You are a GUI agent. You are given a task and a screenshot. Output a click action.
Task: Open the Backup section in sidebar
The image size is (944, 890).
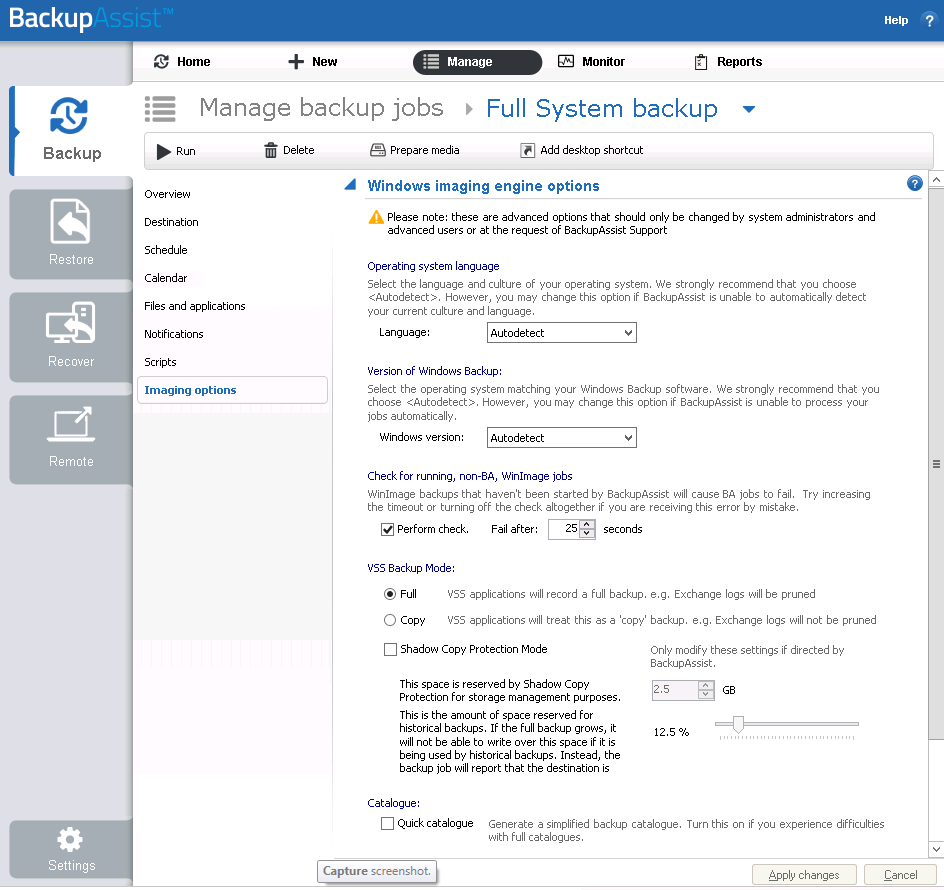coord(72,131)
